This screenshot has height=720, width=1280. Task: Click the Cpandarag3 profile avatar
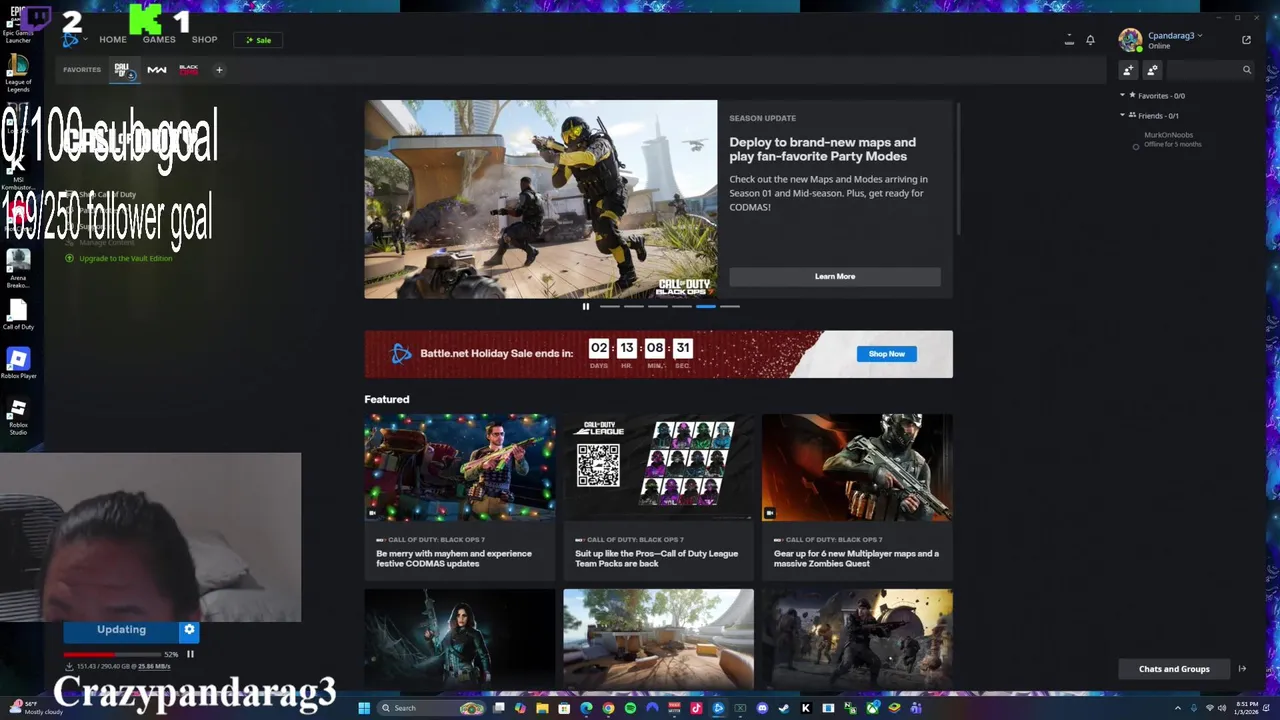point(1130,40)
